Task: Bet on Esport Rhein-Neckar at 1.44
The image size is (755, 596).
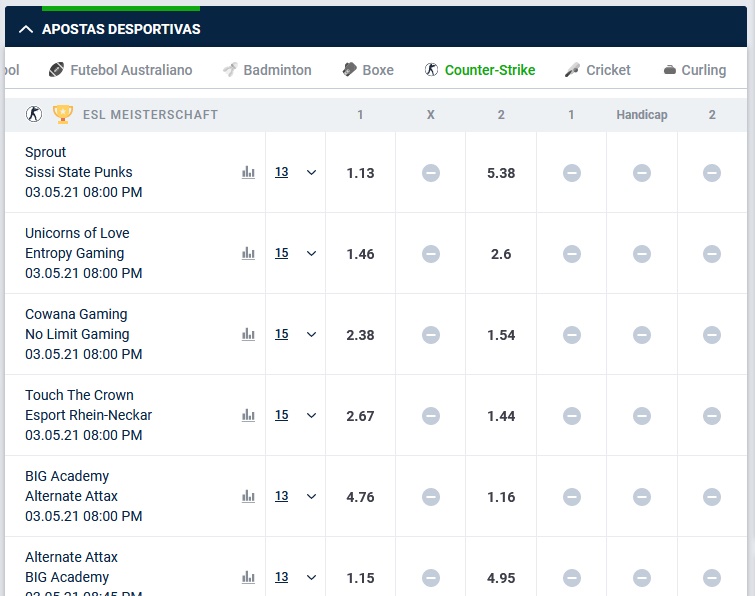Action: point(501,415)
